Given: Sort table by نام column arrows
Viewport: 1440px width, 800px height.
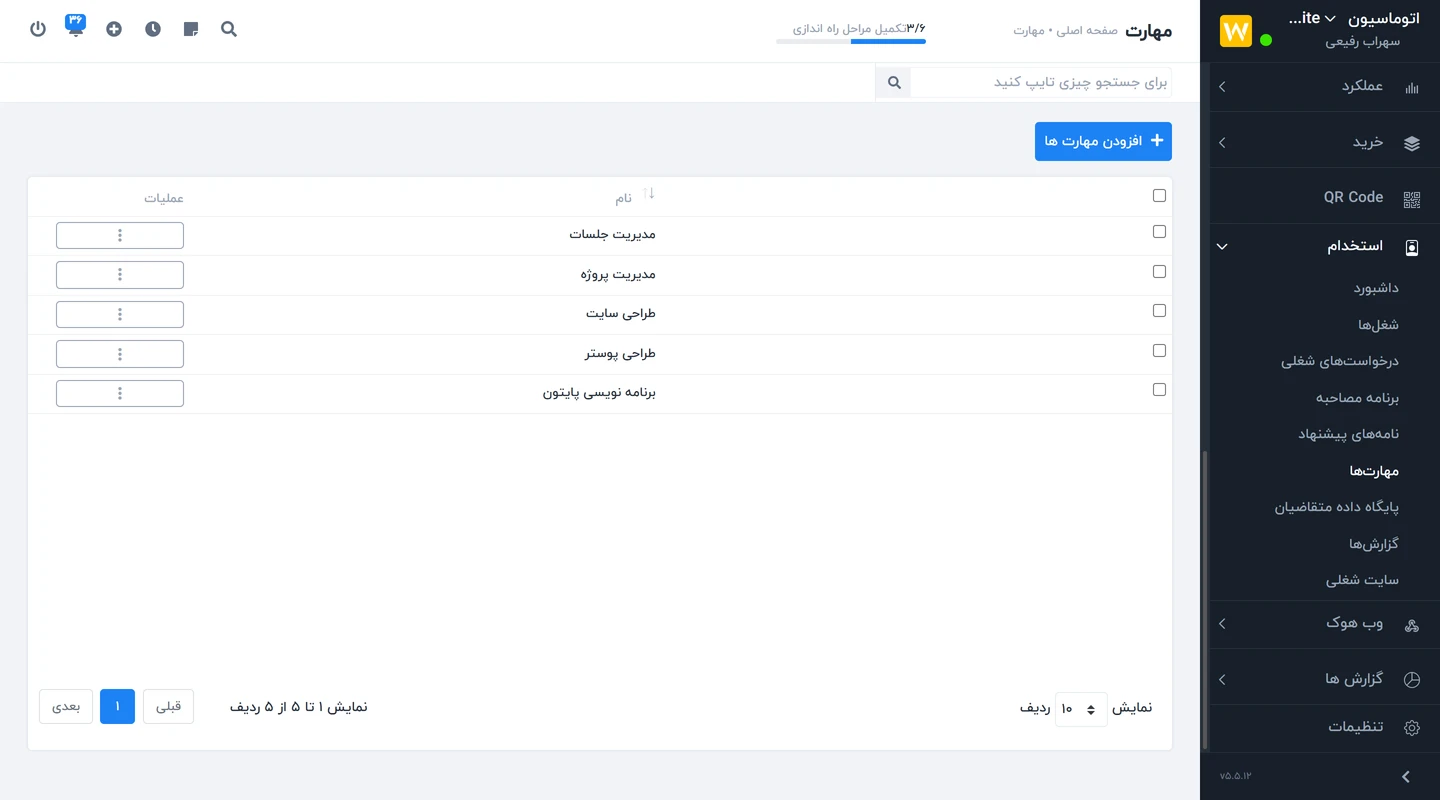Looking at the screenshot, I should [648, 194].
